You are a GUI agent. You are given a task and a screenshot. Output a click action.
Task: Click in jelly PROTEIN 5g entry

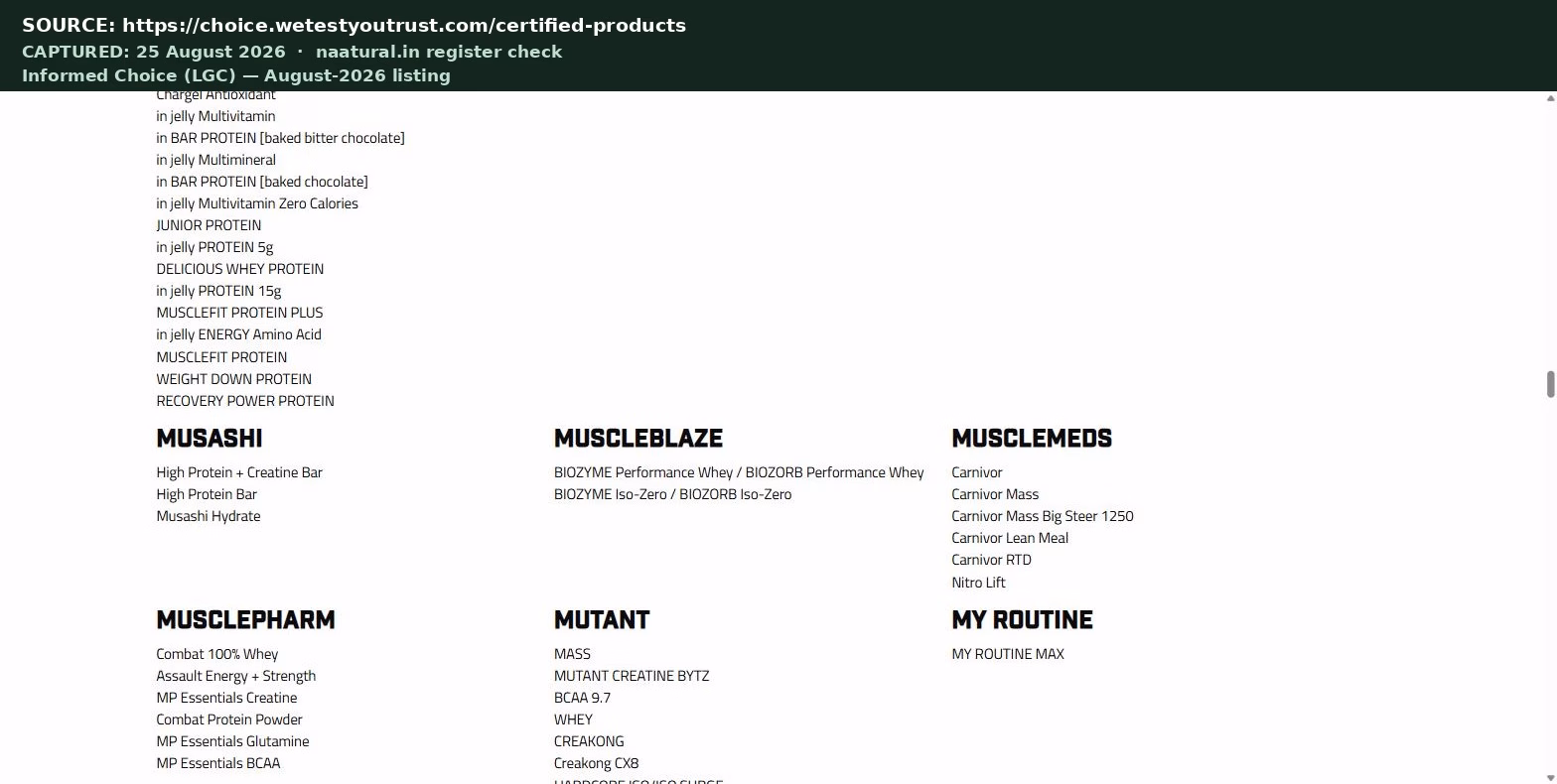point(214,247)
